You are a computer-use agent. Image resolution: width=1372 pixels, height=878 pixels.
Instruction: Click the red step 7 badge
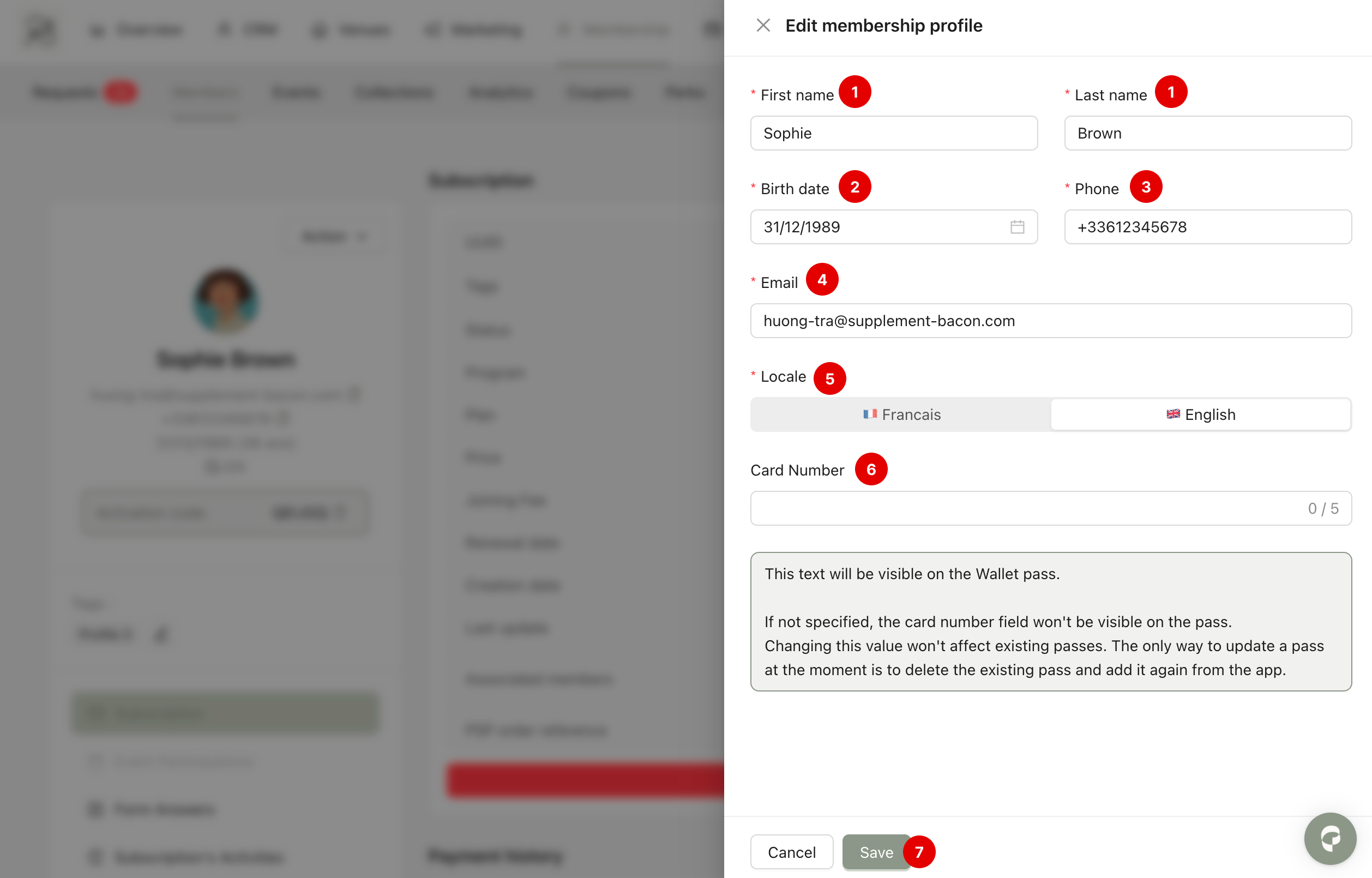coord(919,852)
